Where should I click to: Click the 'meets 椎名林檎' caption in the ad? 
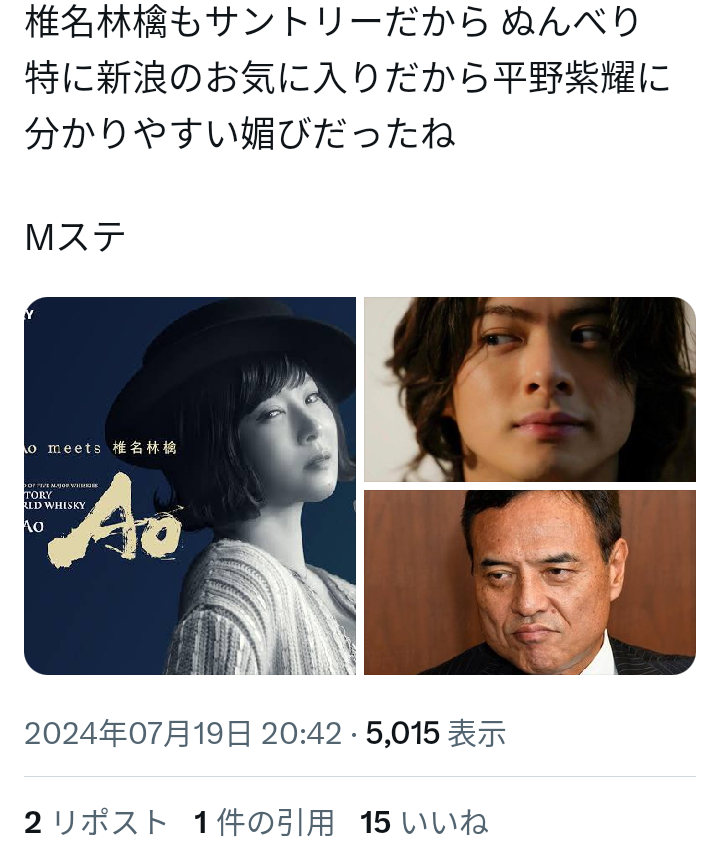[x=112, y=448]
